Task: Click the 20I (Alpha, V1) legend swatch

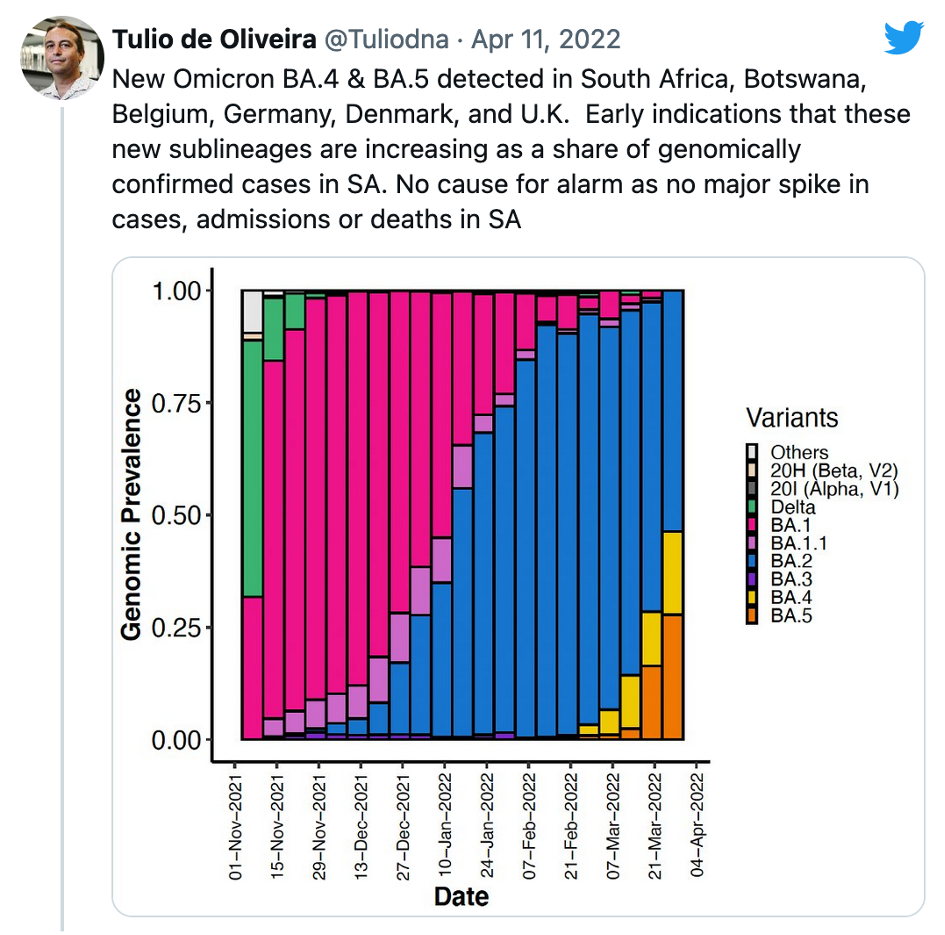Action: 753,489
